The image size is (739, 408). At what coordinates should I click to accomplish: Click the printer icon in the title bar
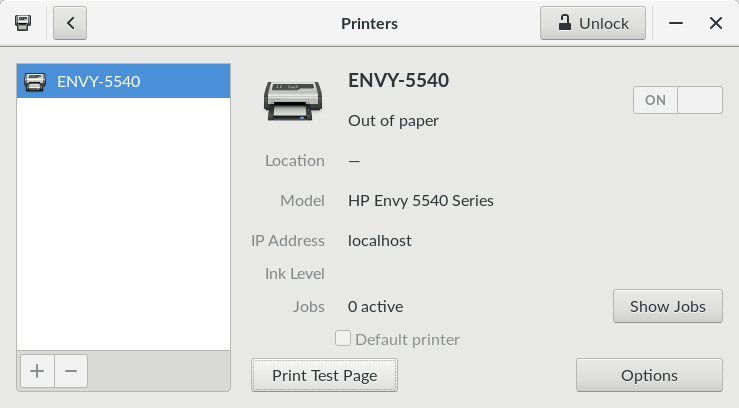click(x=23, y=23)
